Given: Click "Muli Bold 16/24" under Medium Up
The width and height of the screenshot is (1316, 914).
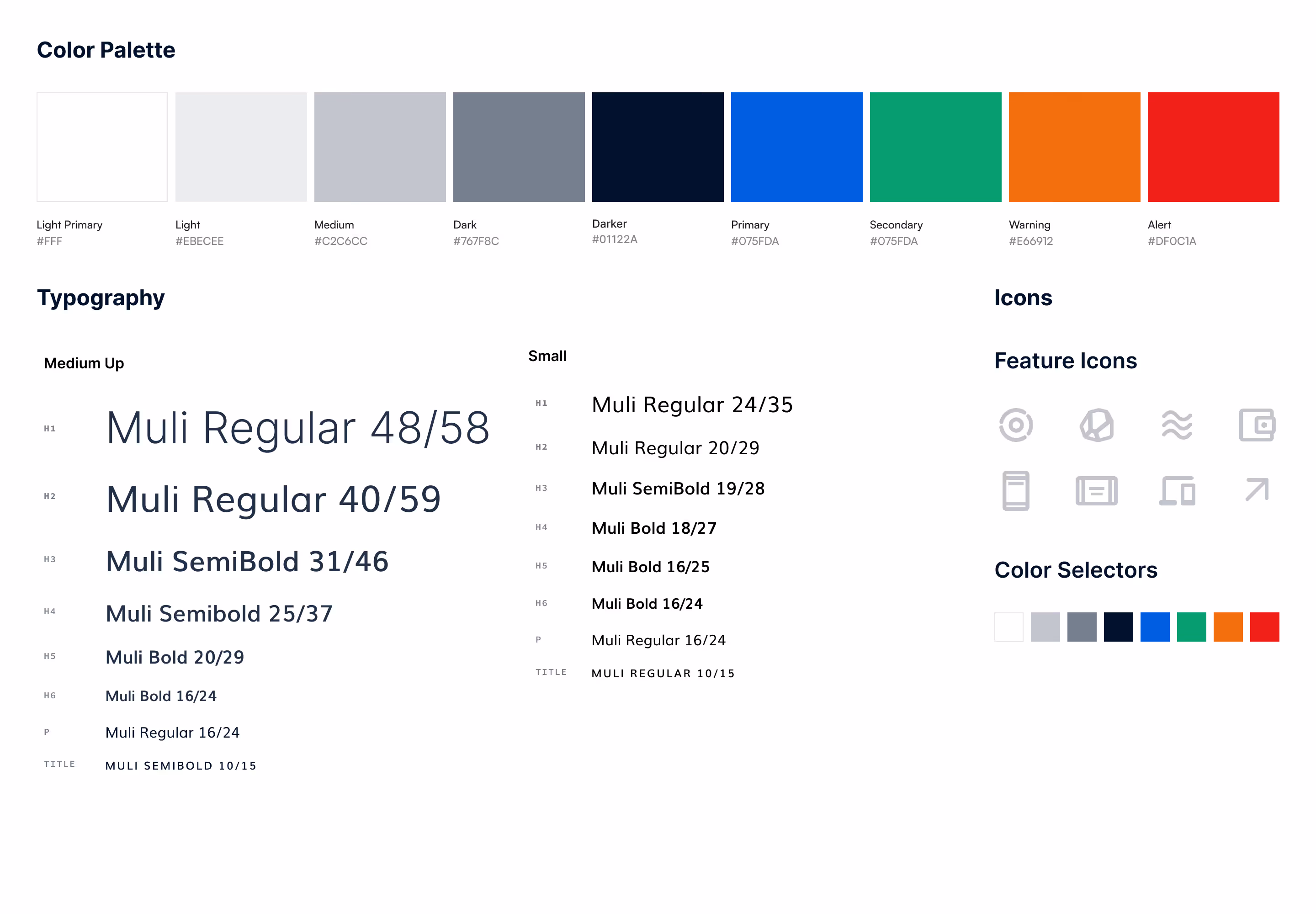Looking at the screenshot, I should (x=161, y=696).
